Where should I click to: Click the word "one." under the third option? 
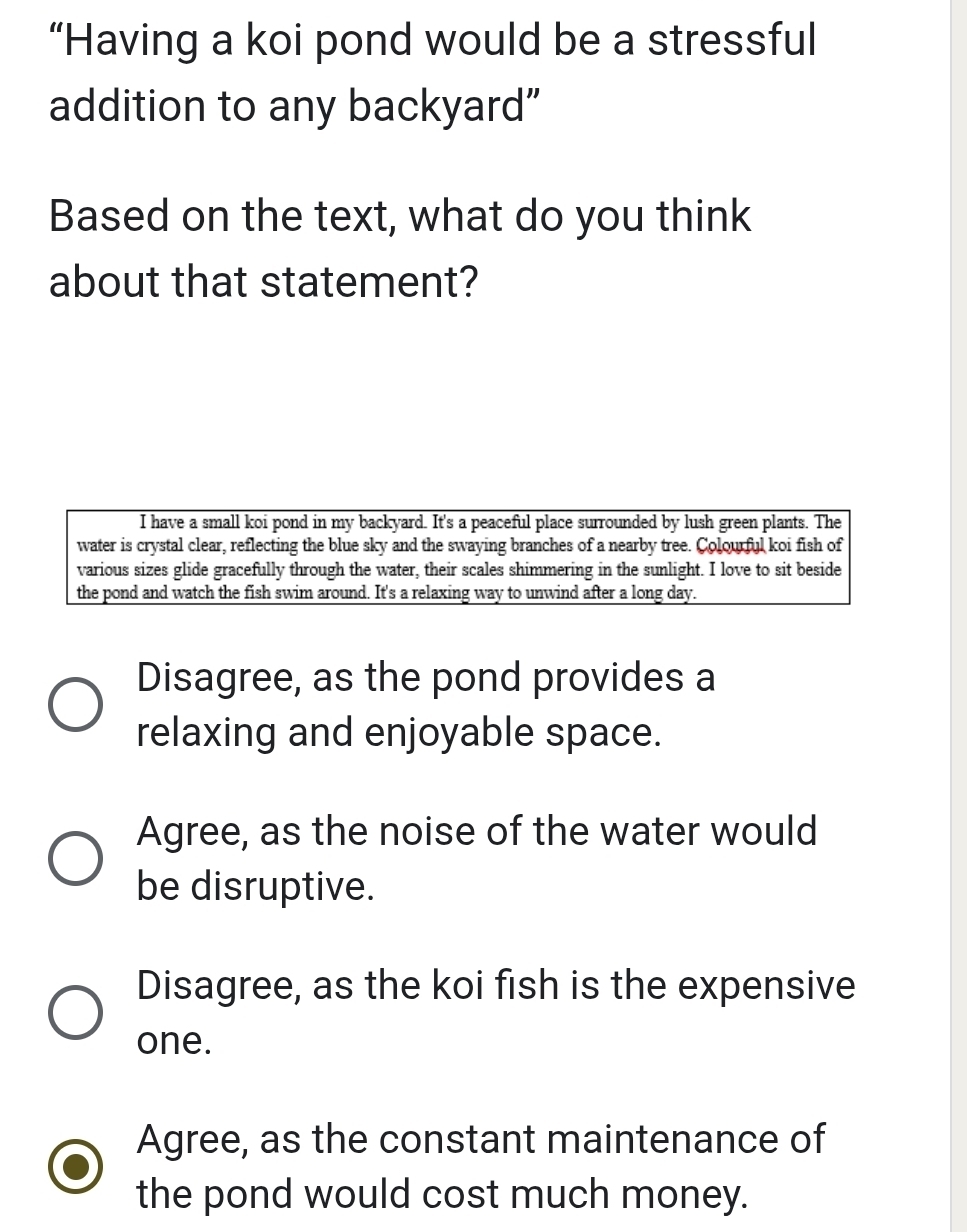(175, 1042)
